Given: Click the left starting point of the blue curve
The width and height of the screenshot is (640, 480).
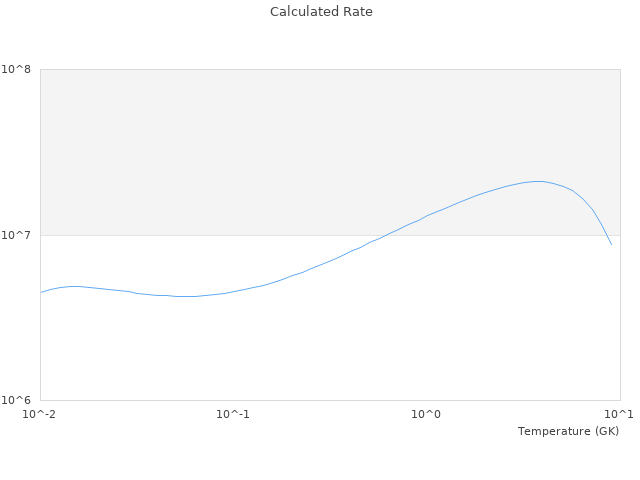Looking at the screenshot, I should pyautogui.click(x=41, y=292).
